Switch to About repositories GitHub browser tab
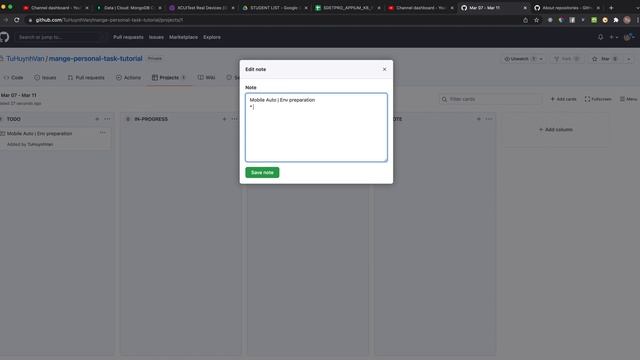640x360 pixels. (x=567, y=8)
